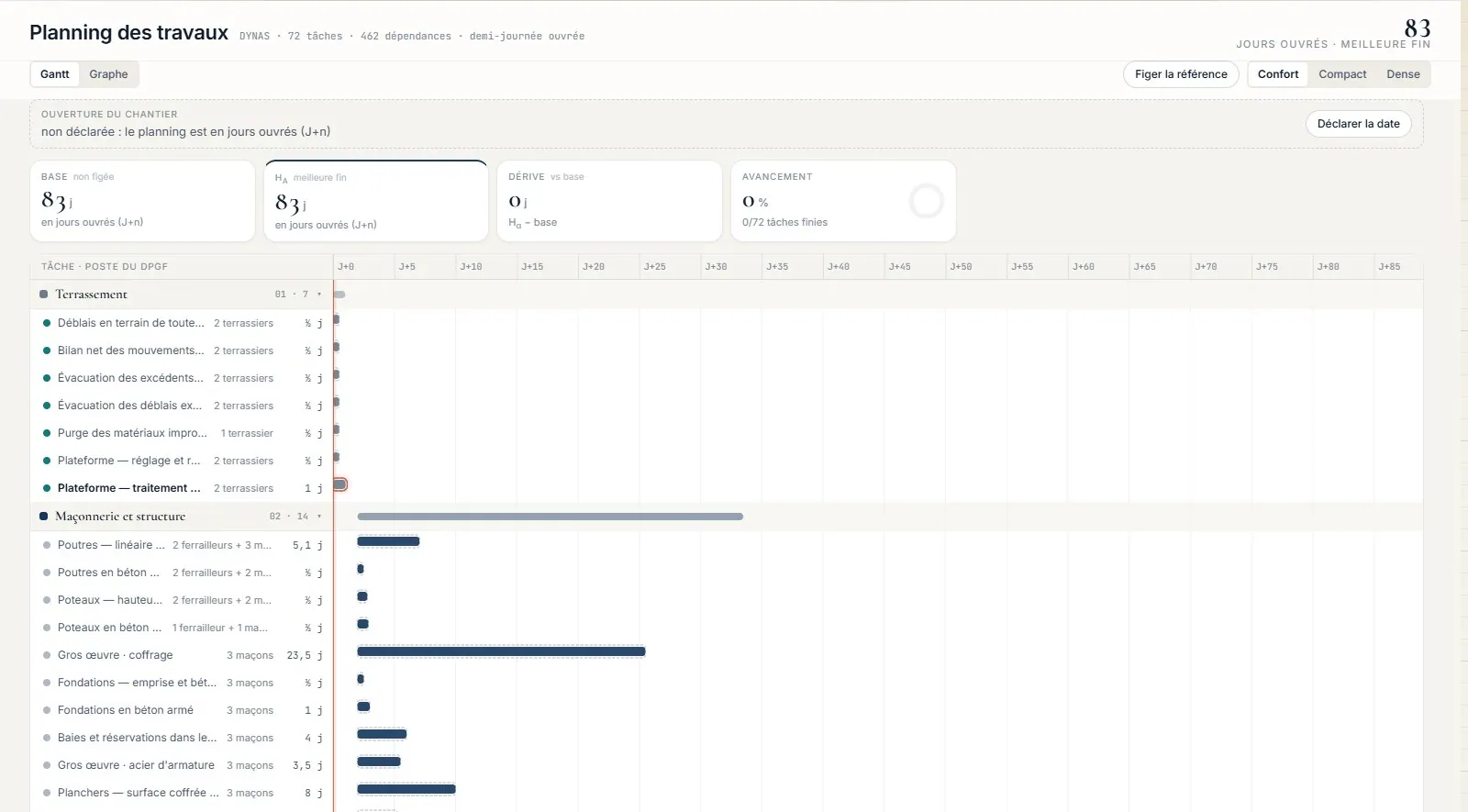The height and width of the screenshot is (812, 1468).
Task: Click status dot of Purge des matériaux
Action: click(x=47, y=433)
